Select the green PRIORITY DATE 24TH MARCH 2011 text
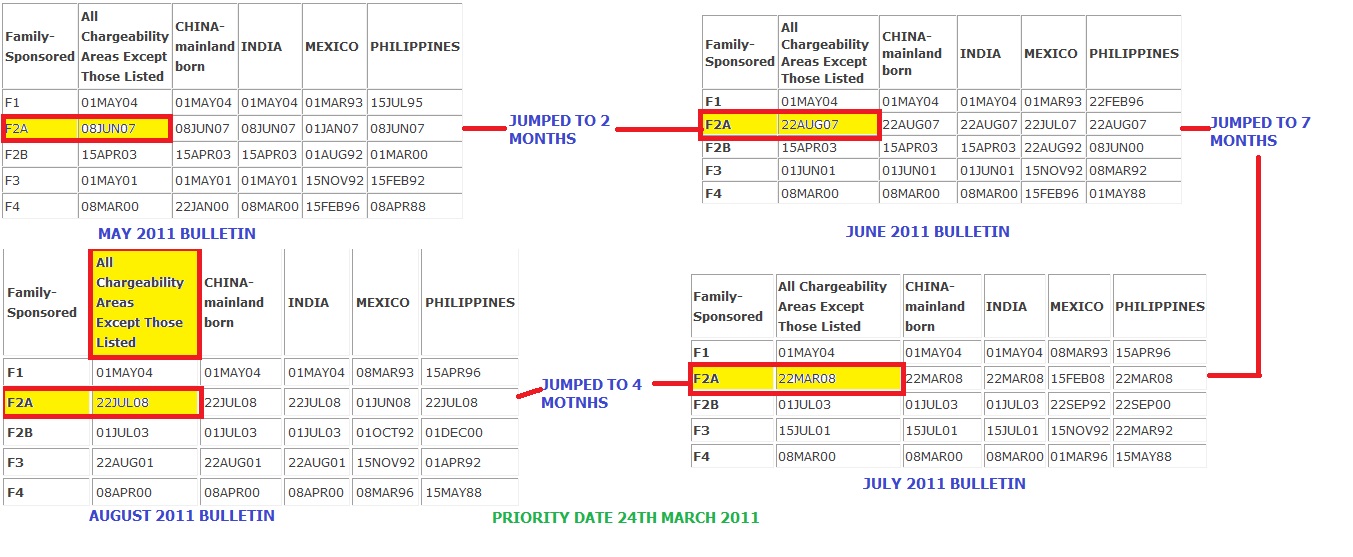Viewport: 1353px width, 557px height. pos(625,518)
